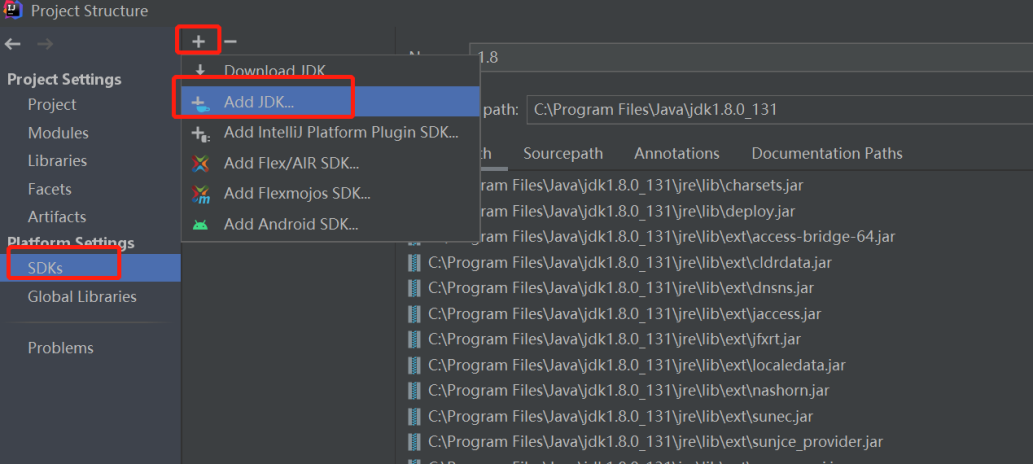Choose Download JDK from the popup menu
1033x464 pixels.
point(330,71)
